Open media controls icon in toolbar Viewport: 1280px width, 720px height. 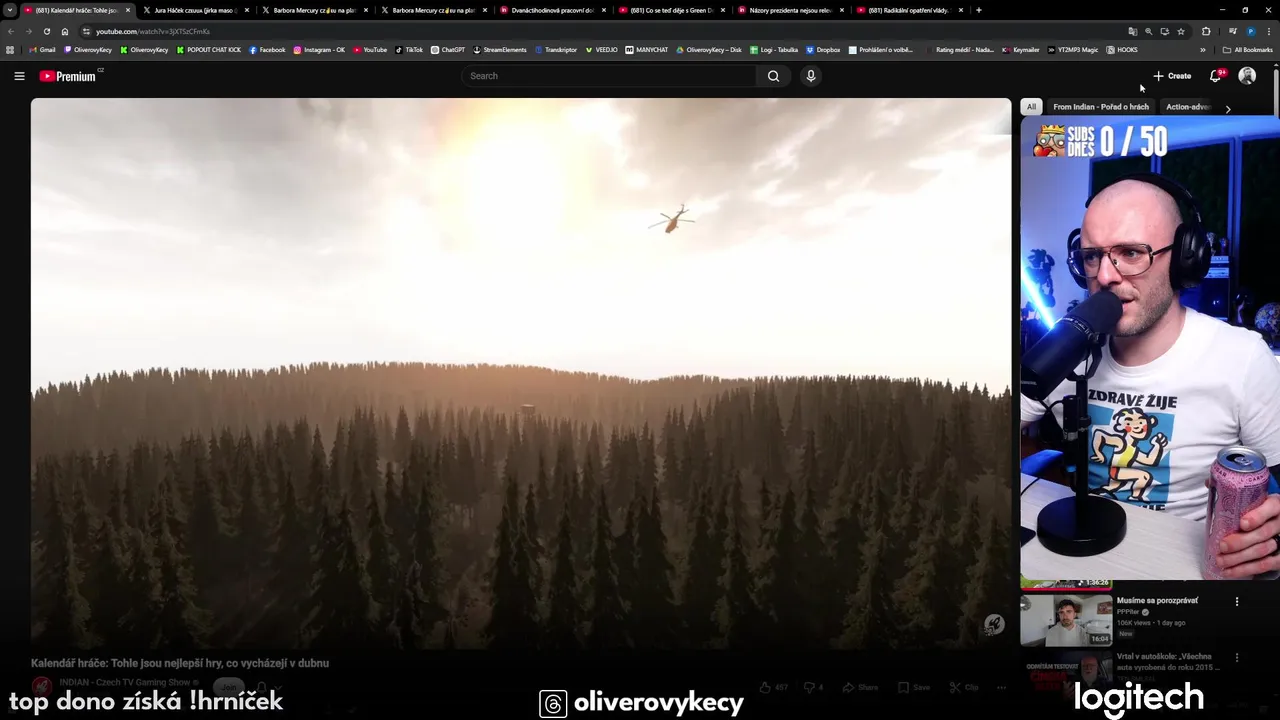click(x=1232, y=31)
